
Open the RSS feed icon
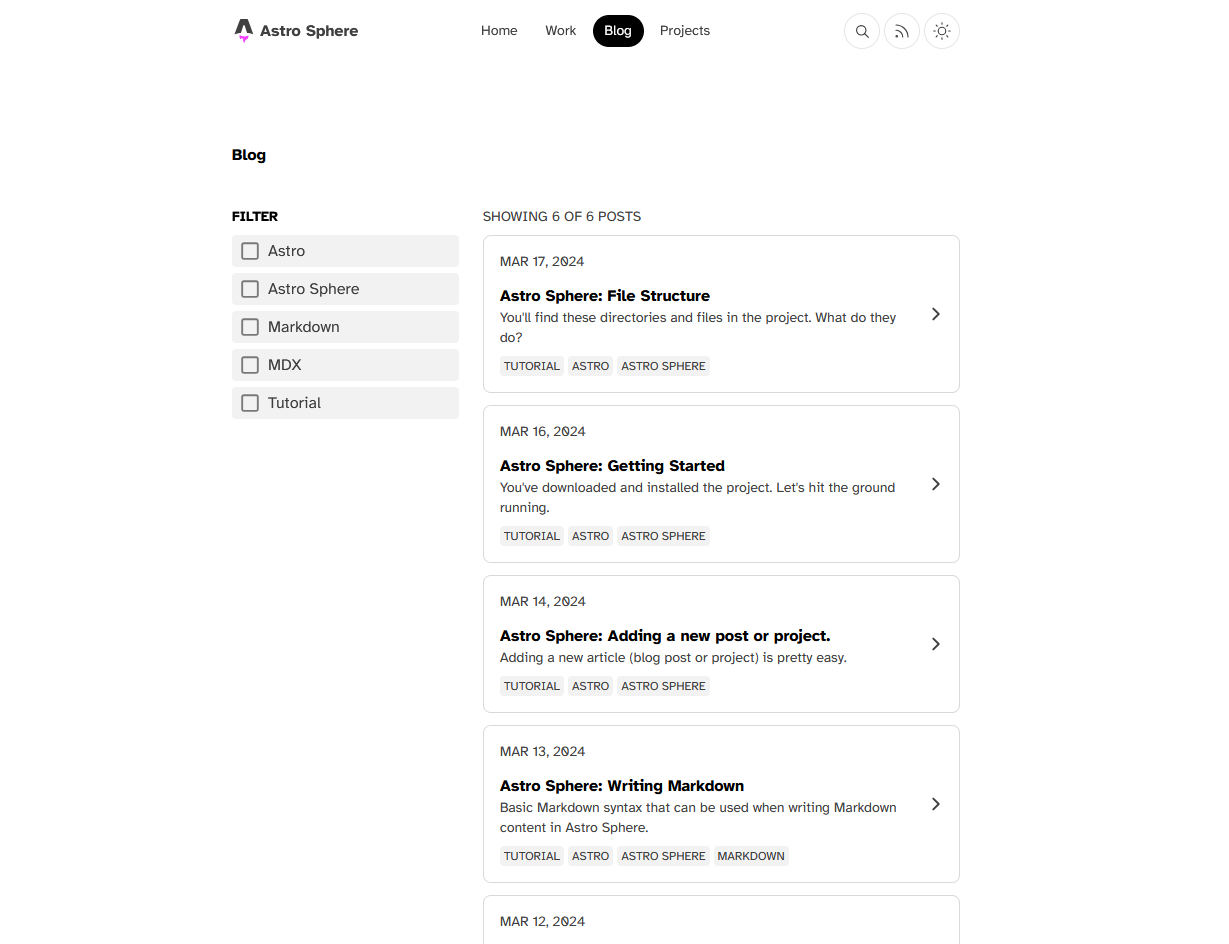pos(902,31)
